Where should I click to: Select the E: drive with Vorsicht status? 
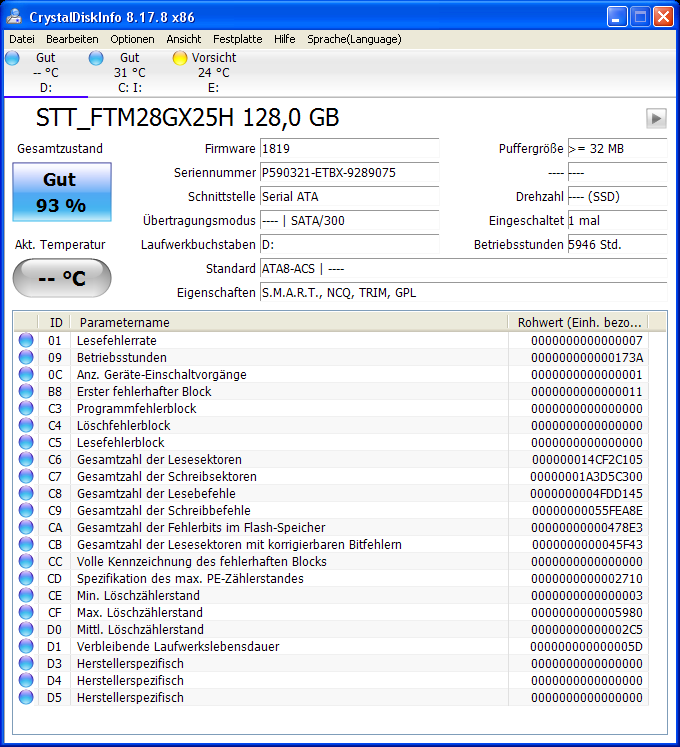(x=213, y=72)
